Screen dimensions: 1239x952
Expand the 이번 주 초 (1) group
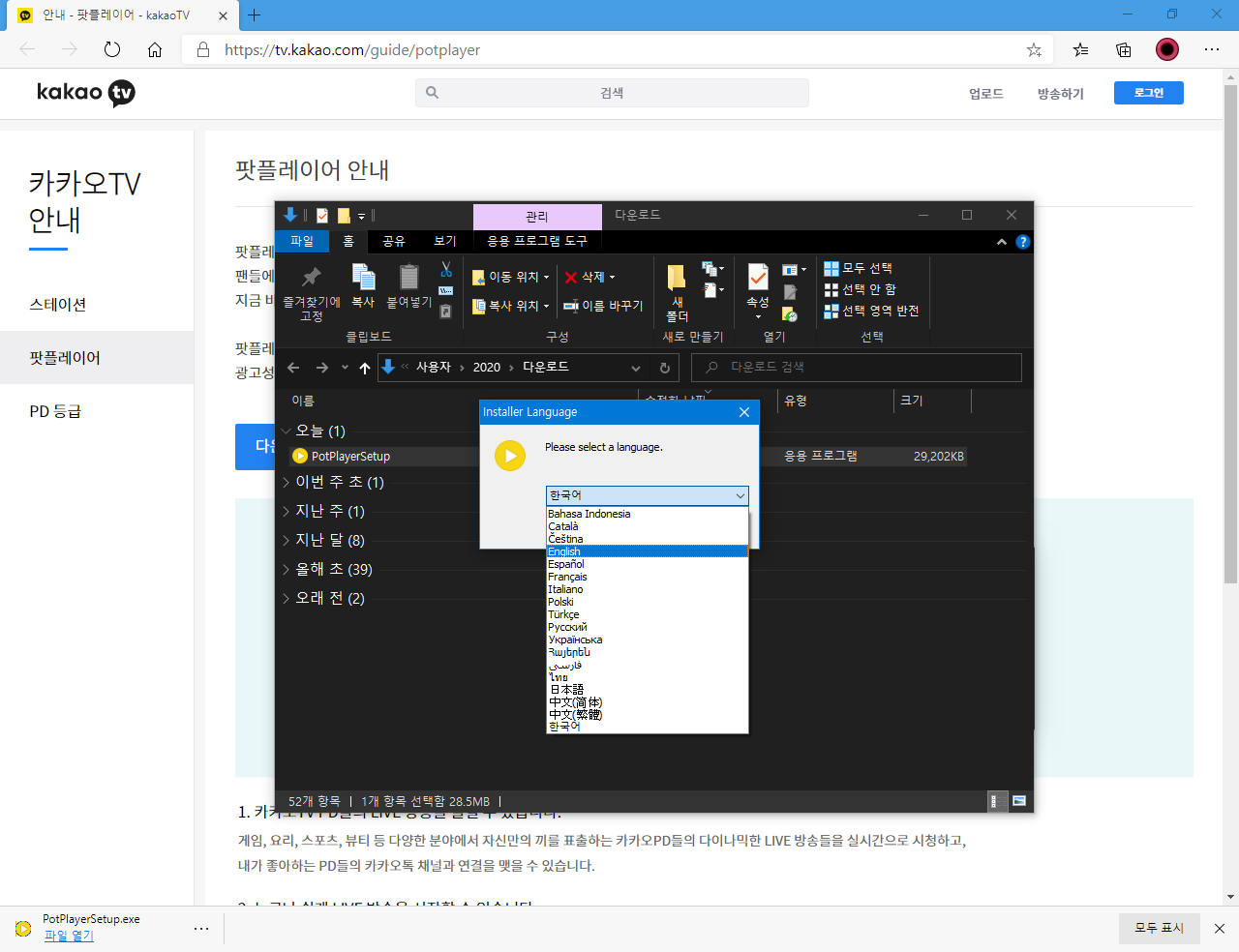(286, 482)
